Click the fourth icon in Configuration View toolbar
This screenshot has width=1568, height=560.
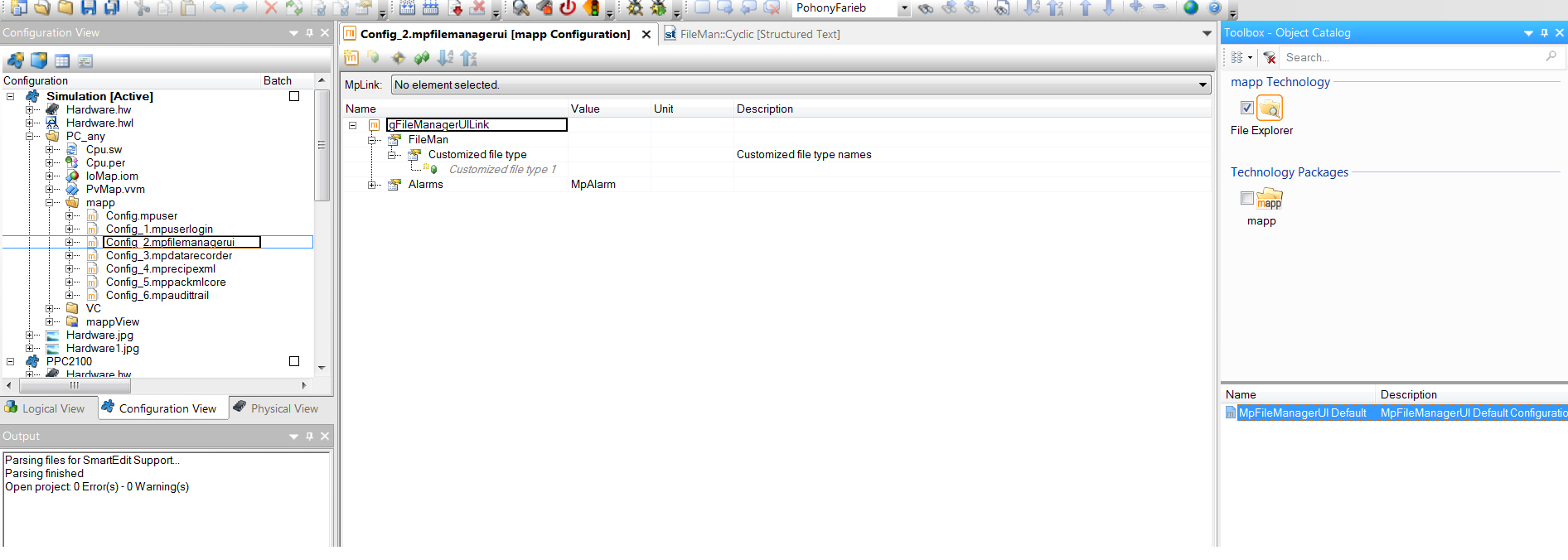85,60
